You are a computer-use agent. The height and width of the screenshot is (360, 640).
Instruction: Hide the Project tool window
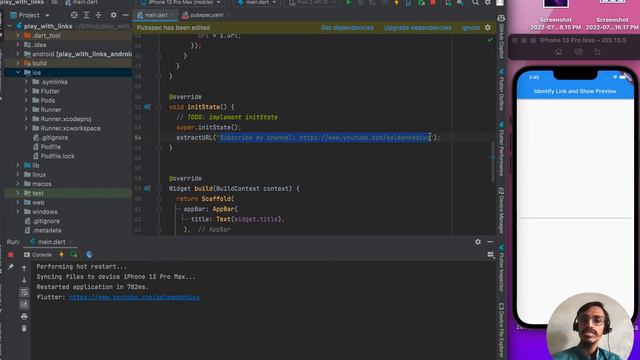tap(125, 15)
